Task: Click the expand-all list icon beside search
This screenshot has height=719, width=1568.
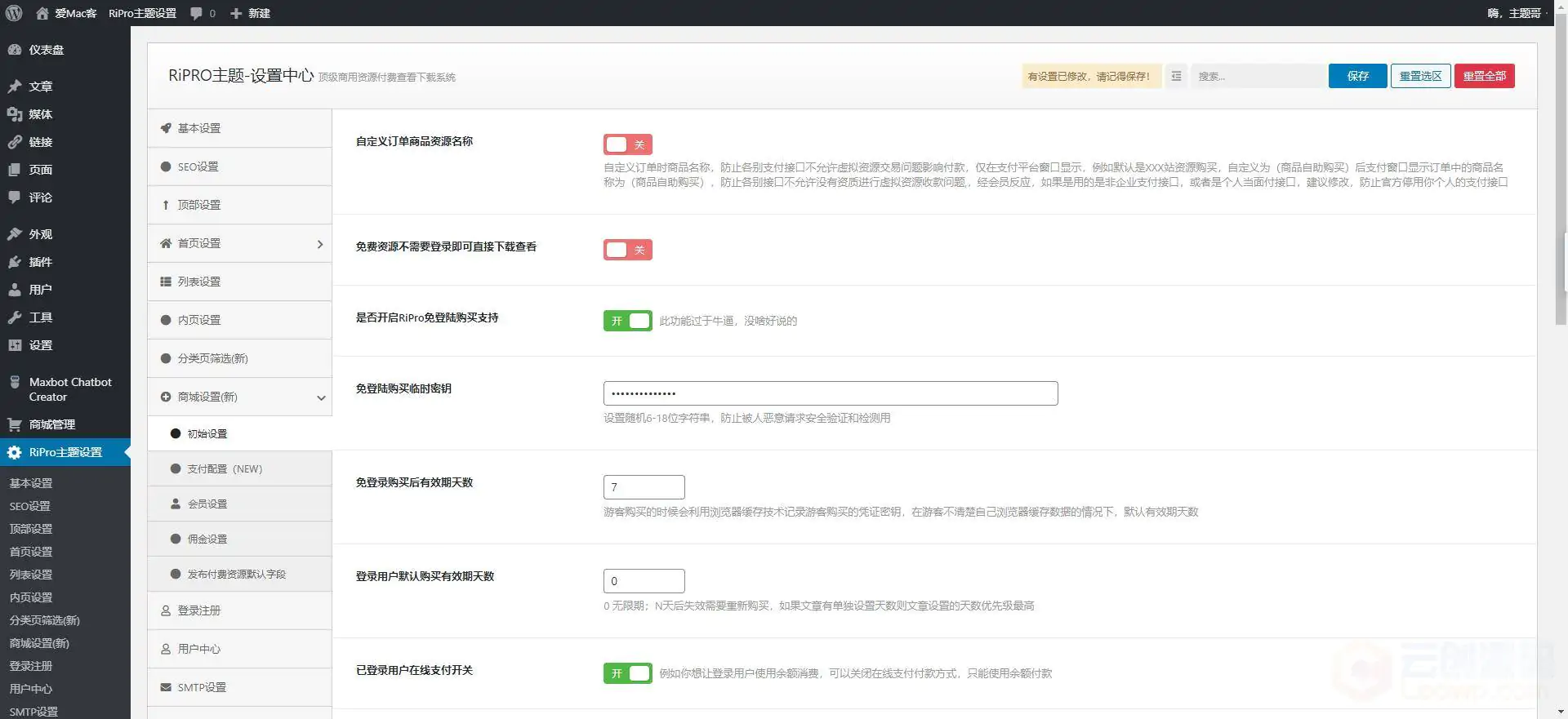Action: click(x=1176, y=76)
